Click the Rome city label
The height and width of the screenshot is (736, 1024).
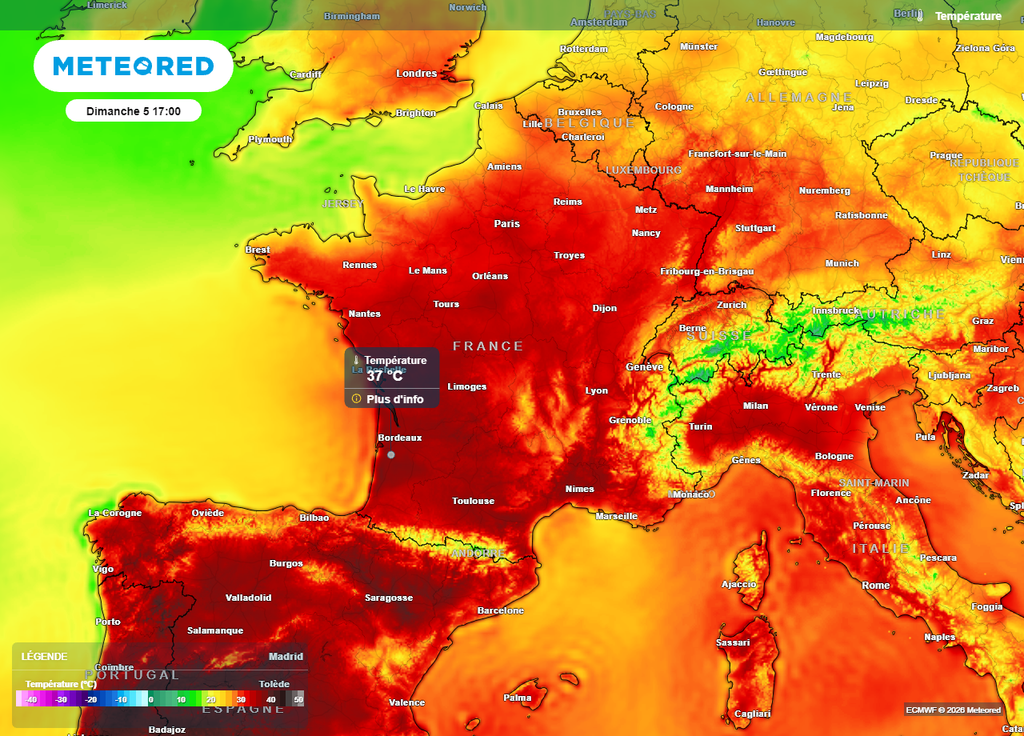(x=876, y=585)
